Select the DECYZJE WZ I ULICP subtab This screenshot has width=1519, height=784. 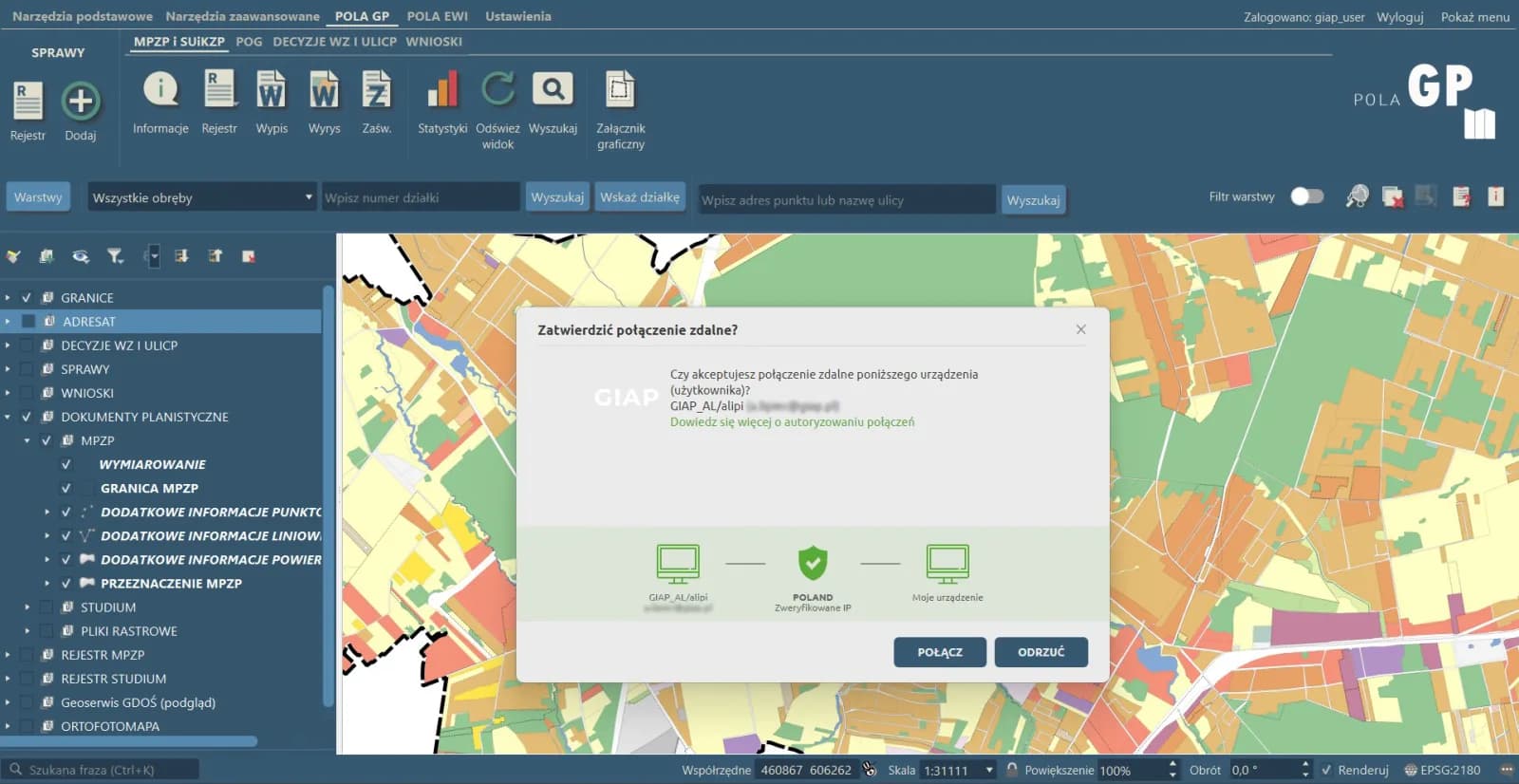[334, 42]
